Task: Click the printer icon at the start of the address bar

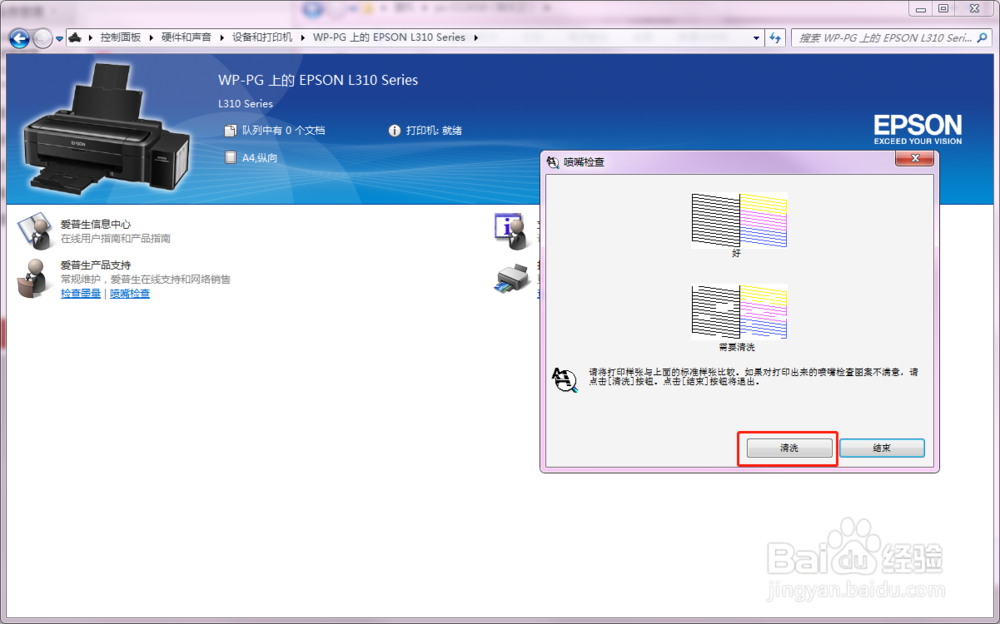Action: (75, 38)
